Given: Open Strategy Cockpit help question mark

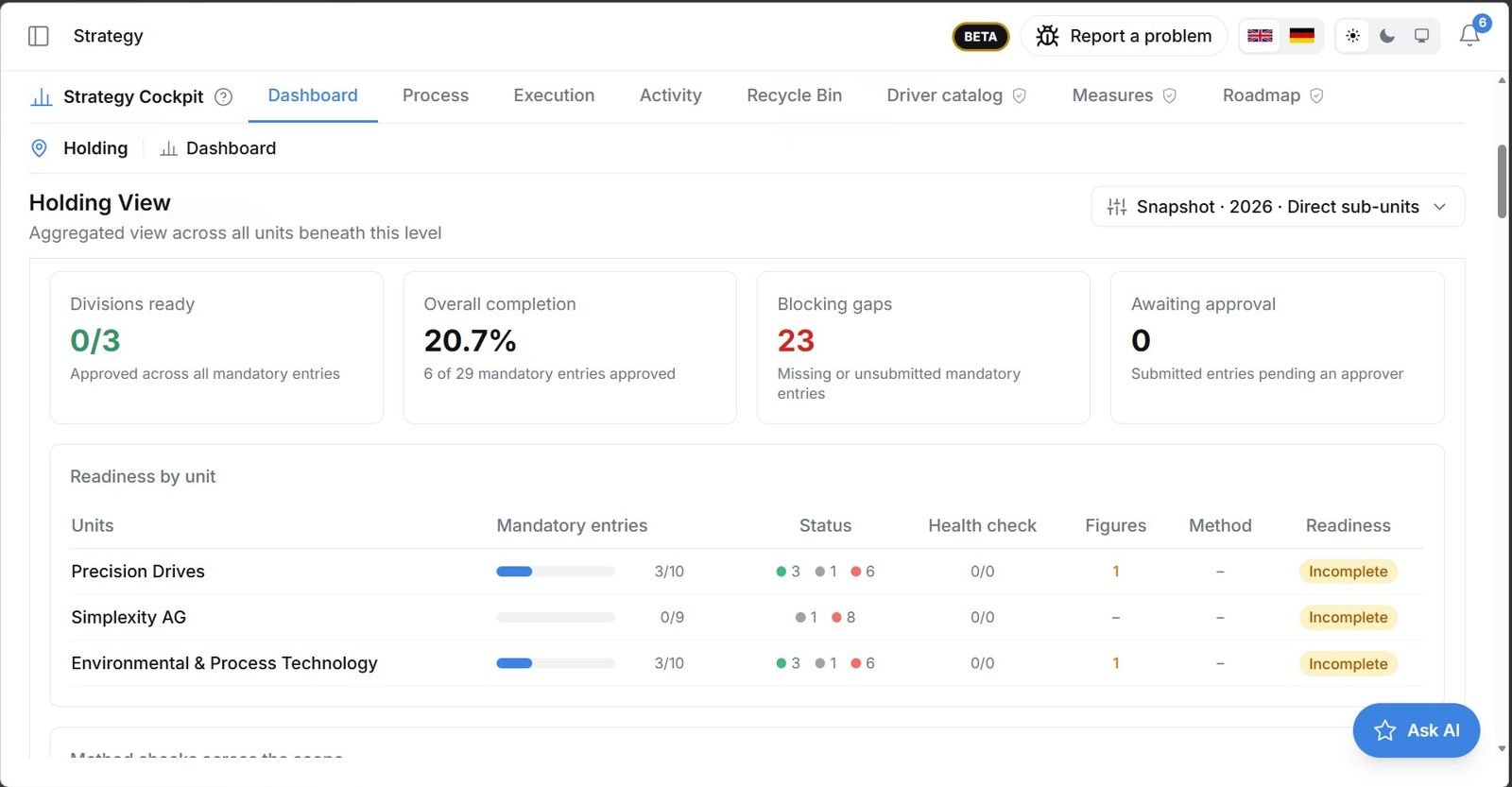Looking at the screenshot, I should (x=223, y=96).
